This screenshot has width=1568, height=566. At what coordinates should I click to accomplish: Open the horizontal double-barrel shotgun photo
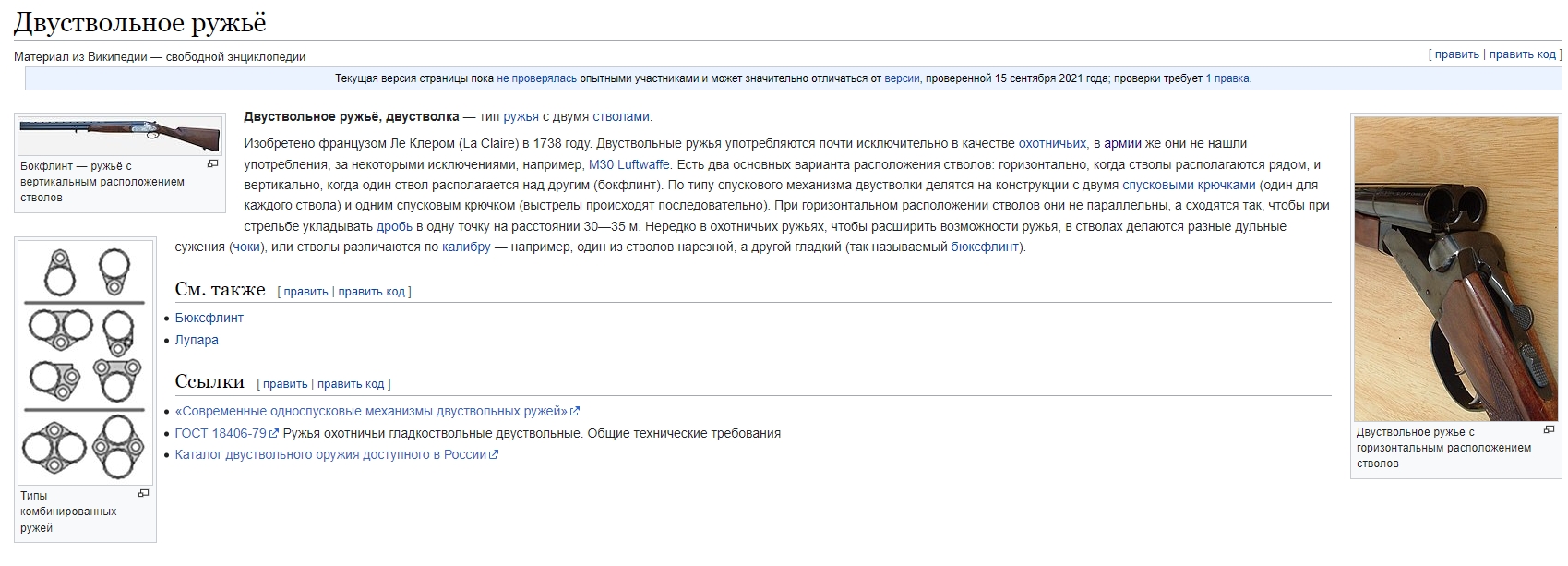[x=1455, y=269]
